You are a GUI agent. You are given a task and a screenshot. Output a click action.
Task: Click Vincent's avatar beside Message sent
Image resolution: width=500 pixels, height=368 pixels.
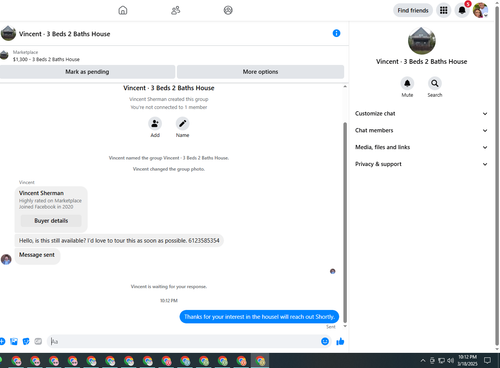[6, 259]
